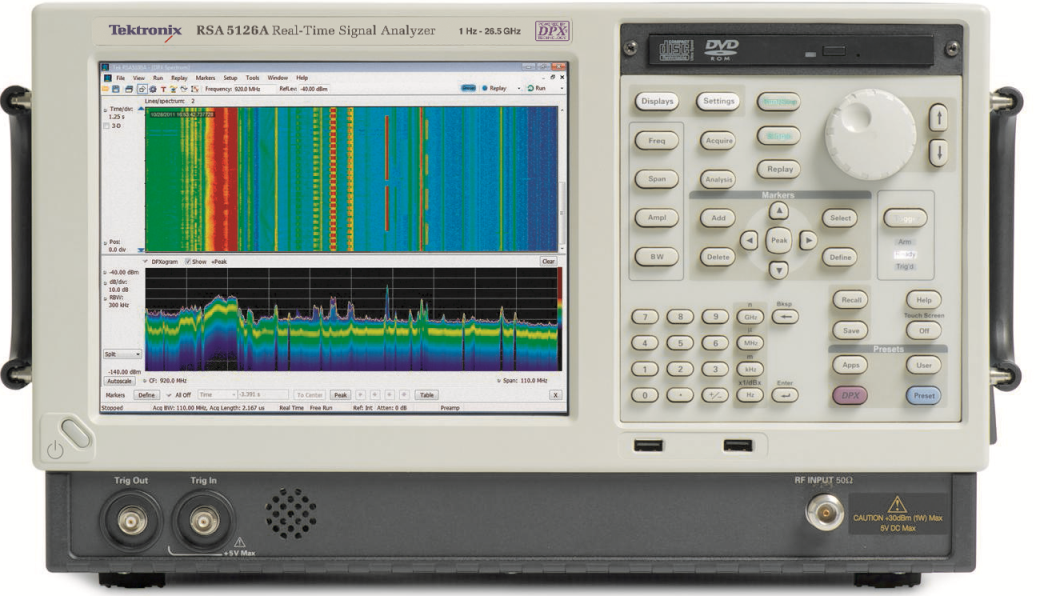This screenshot has width=1040, height=596.
Task: Untick the Show checkbox next to DPXogram
Action: tap(188, 262)
